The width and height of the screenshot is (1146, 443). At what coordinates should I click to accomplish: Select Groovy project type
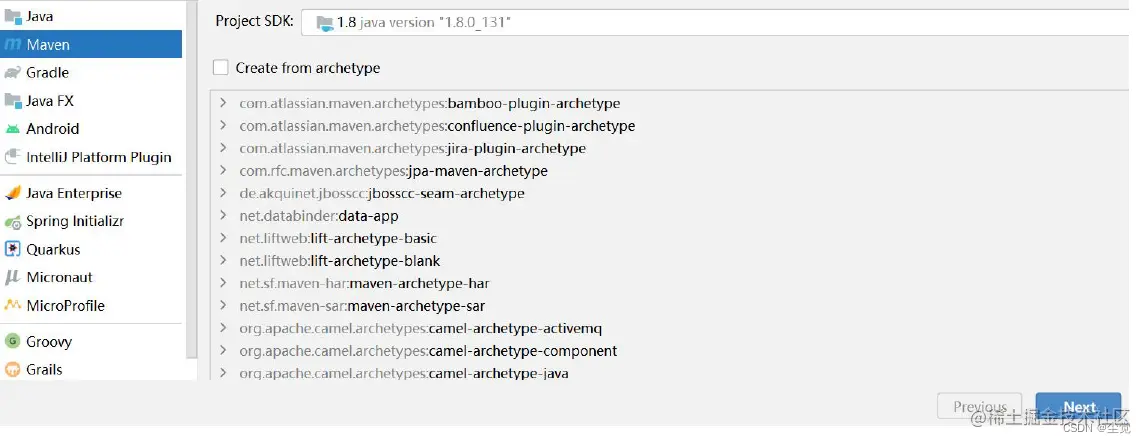click(91, 341)
